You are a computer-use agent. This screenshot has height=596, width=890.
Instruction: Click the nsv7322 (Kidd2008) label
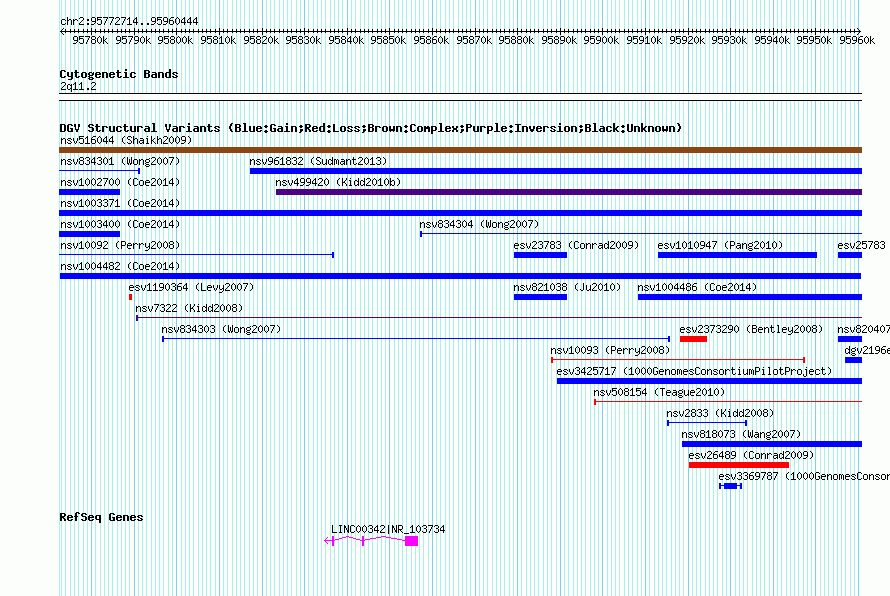tap(189, 308)
